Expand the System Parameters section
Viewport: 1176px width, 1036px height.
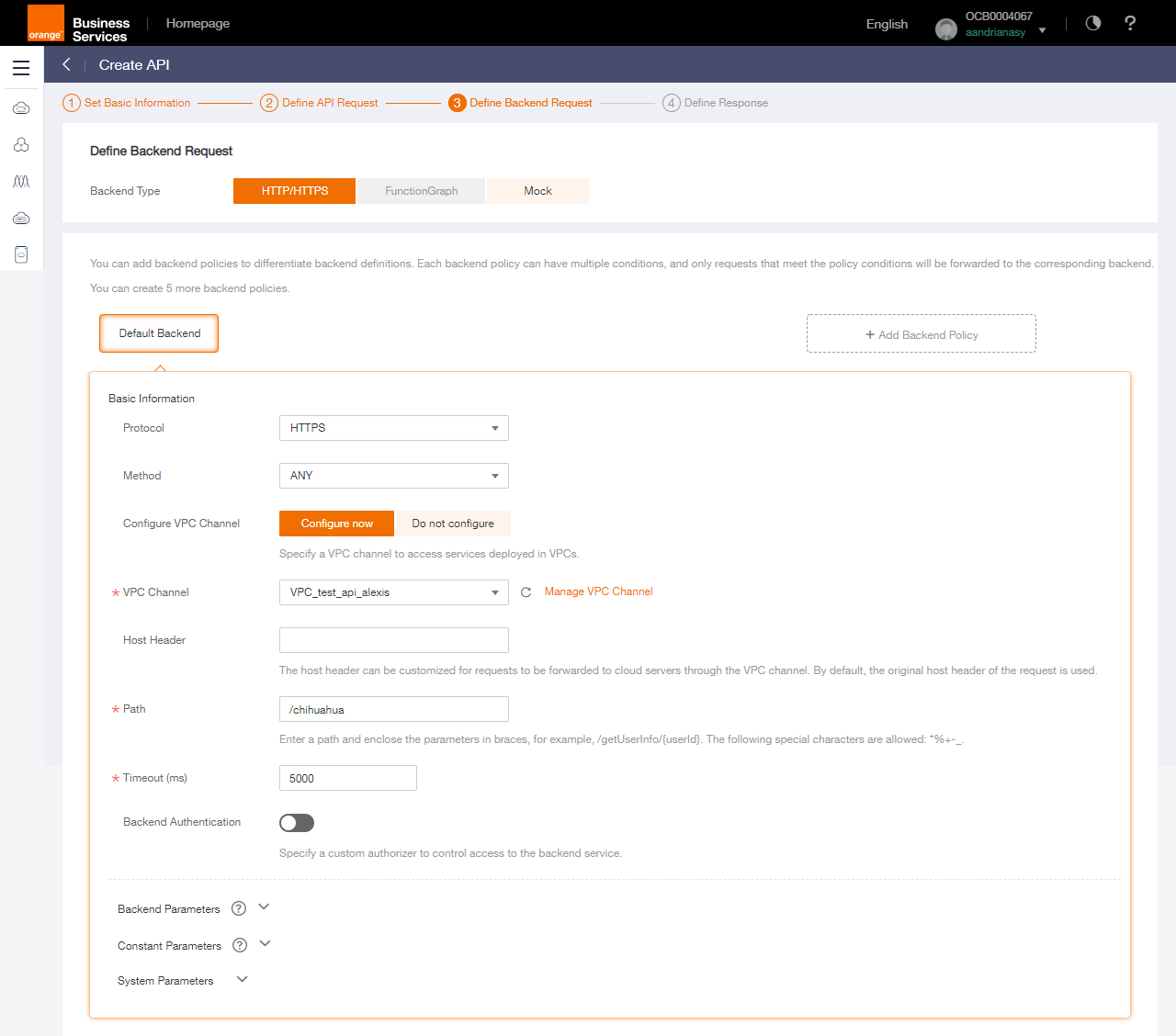click(243, 979)
